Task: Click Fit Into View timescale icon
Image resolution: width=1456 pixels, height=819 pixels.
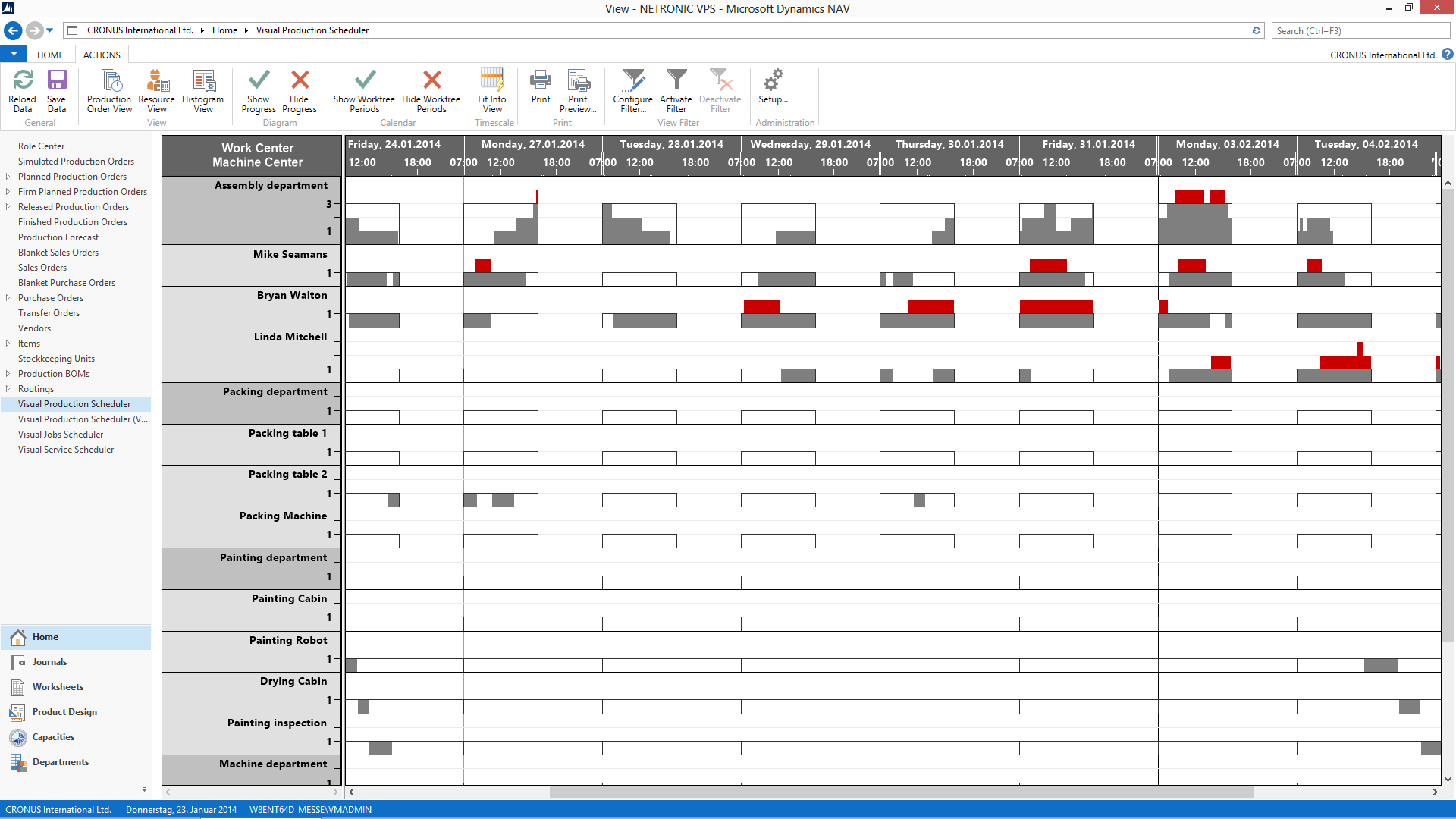Action: [492, 80]
